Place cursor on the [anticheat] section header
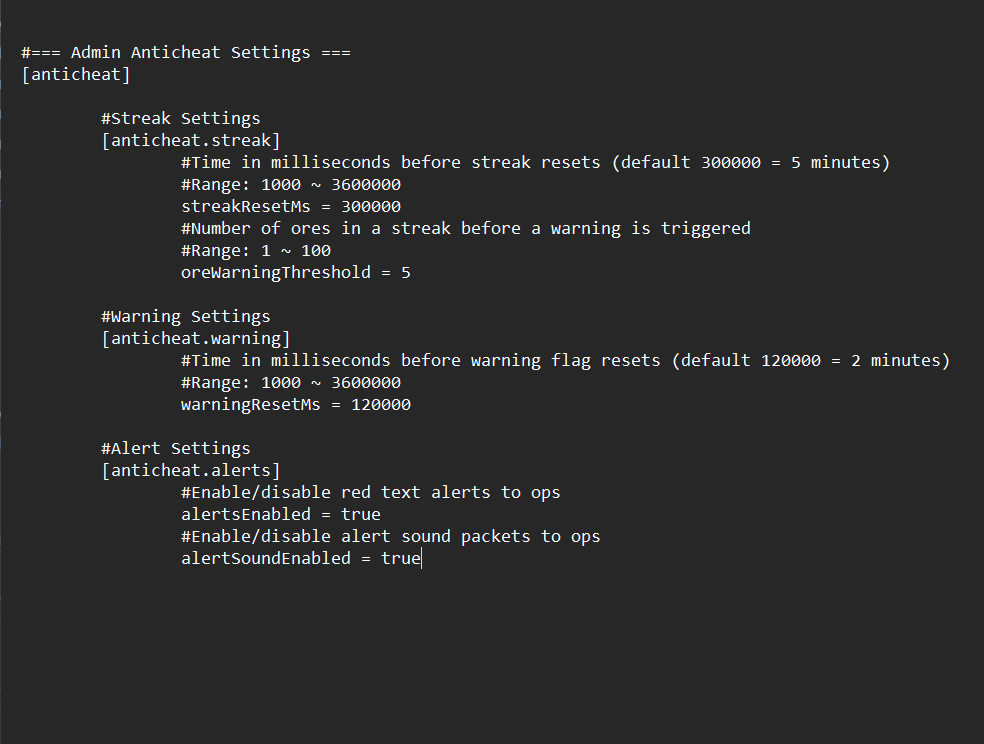 pyautogui.click(x=76, y=74)
